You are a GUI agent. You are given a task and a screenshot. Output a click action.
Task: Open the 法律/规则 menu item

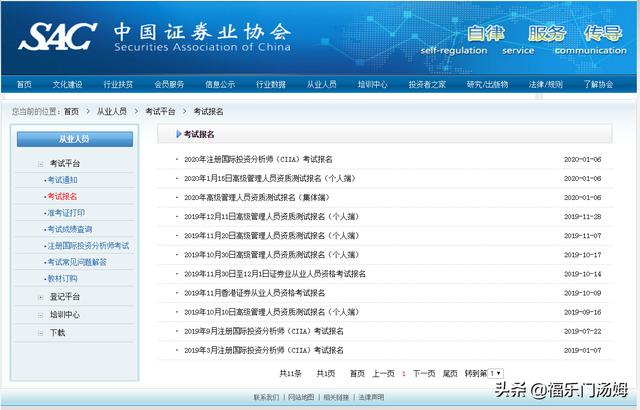coord(546,84)
